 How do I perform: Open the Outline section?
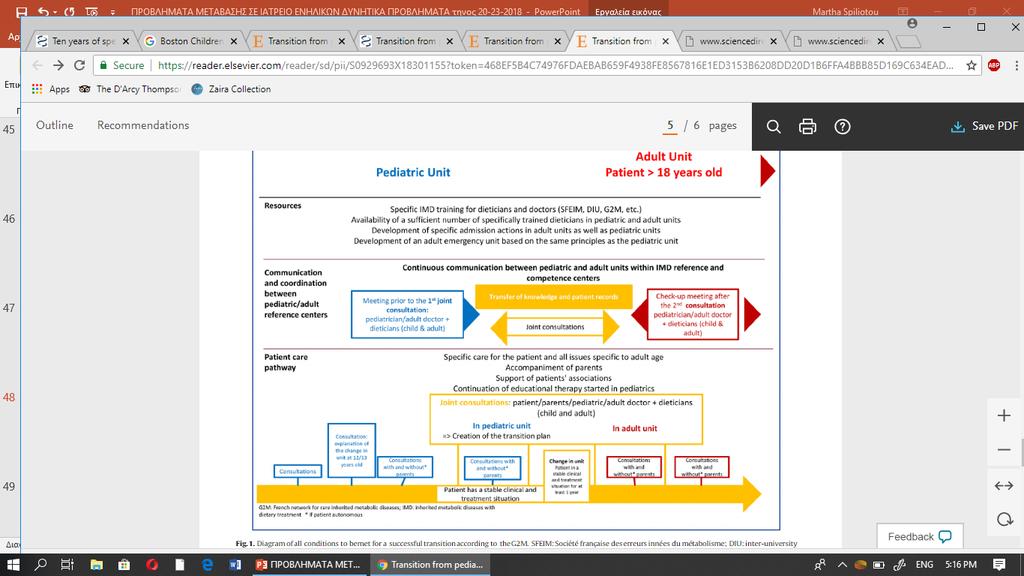point(54,125)
